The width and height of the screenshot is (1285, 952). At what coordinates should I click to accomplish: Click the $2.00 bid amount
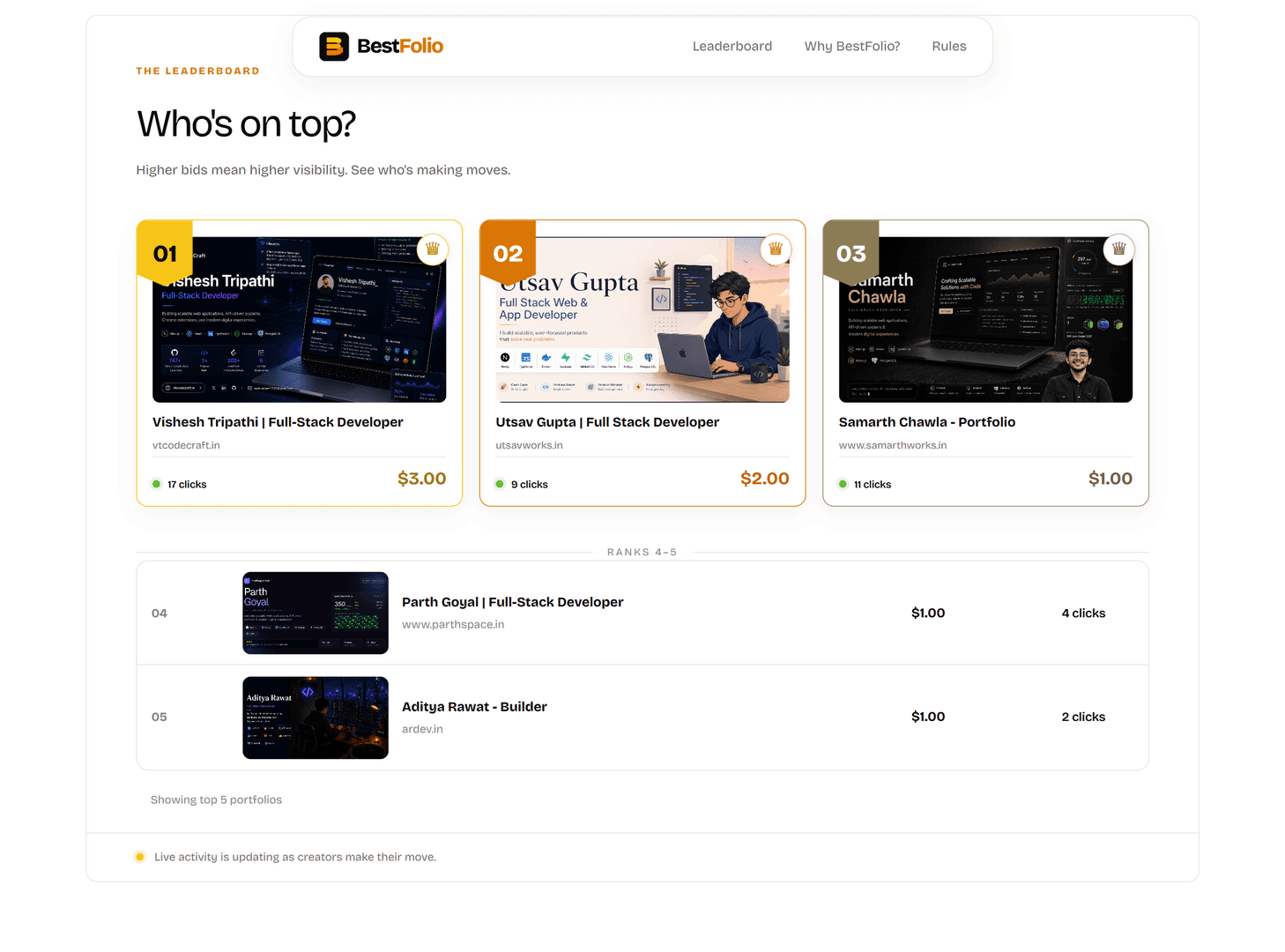(765, 479)
